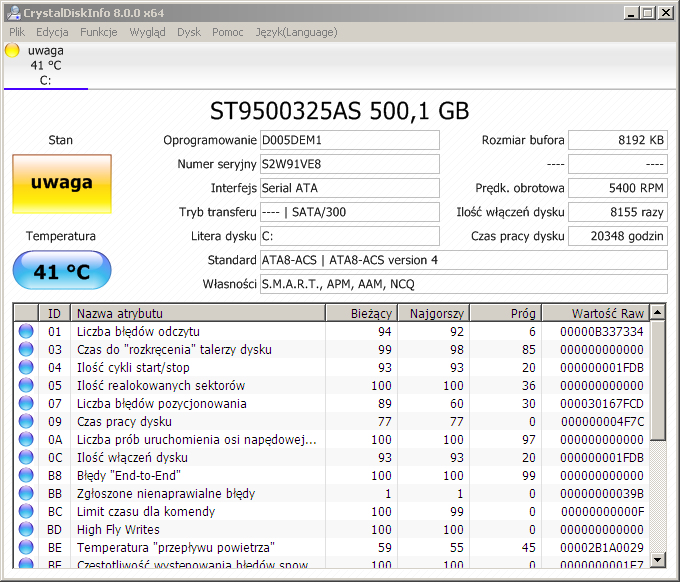
Task: Click the blue status orb for attribute 07
Action: click(x=26, y=403)
